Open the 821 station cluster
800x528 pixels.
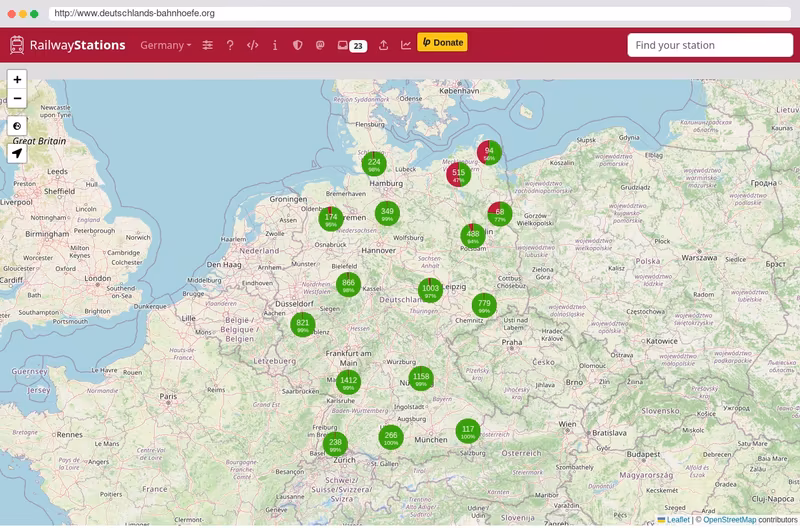click(303, 324)
